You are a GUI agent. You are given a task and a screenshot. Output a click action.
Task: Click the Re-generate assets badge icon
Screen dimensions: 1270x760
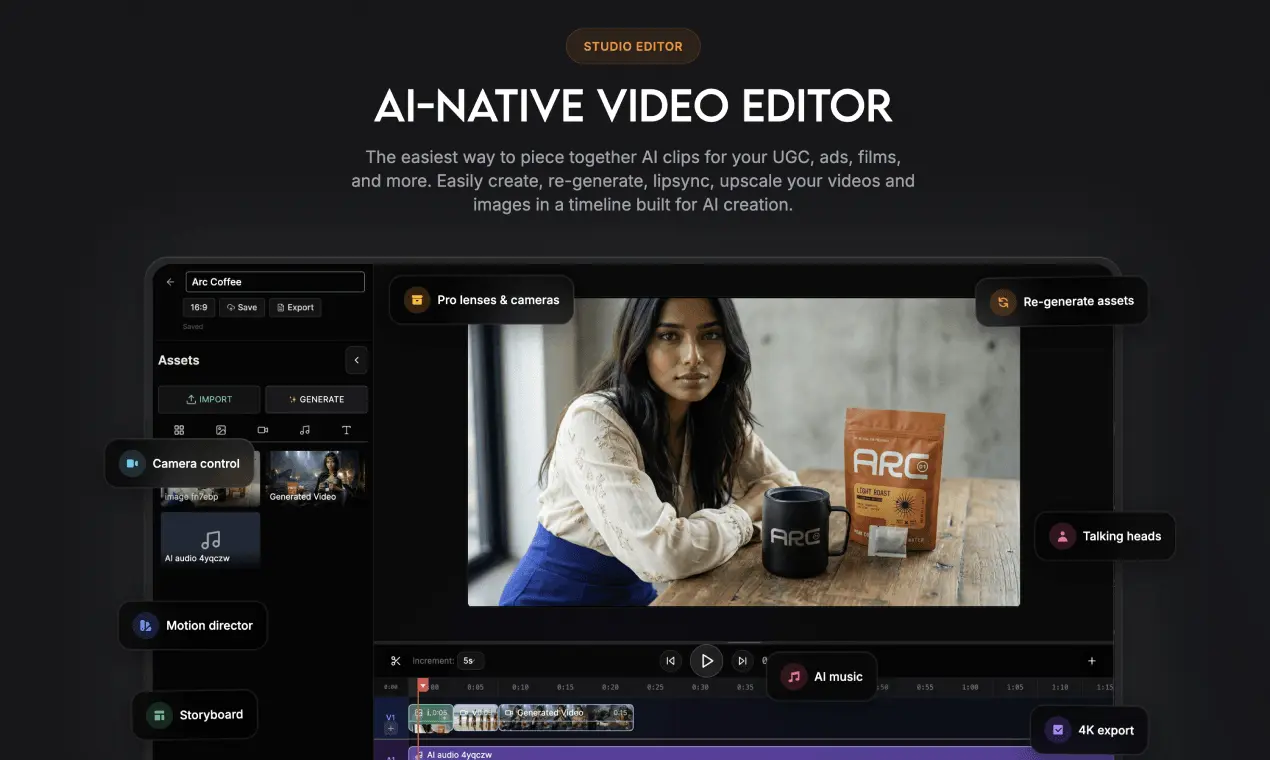click(1002, 301)
